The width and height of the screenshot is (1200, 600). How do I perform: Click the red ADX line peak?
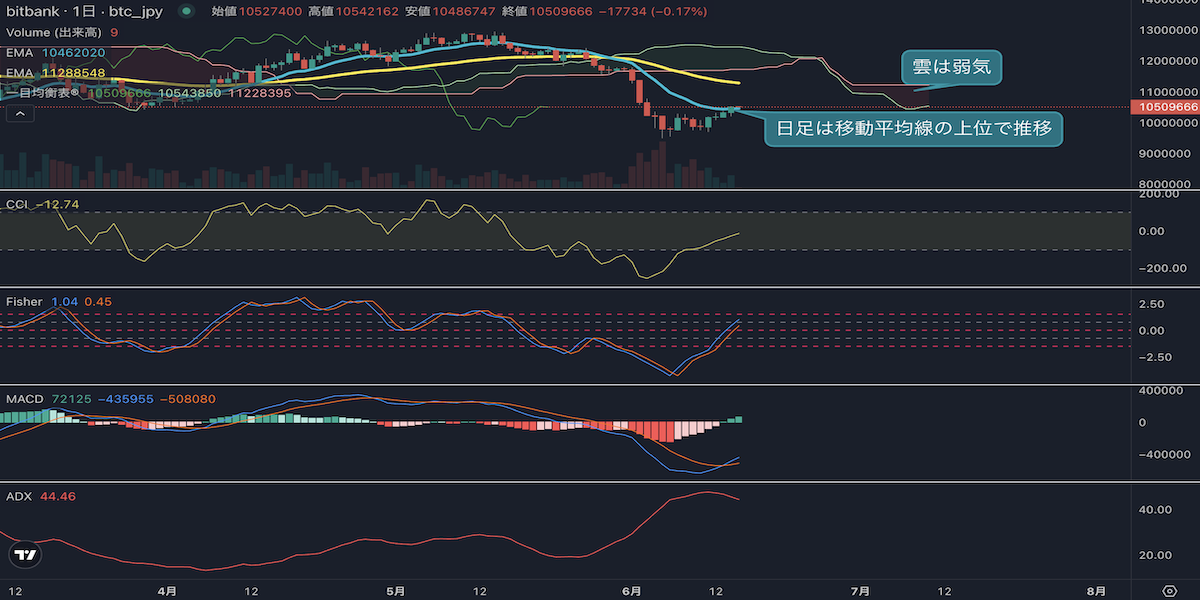click(708, 492)
